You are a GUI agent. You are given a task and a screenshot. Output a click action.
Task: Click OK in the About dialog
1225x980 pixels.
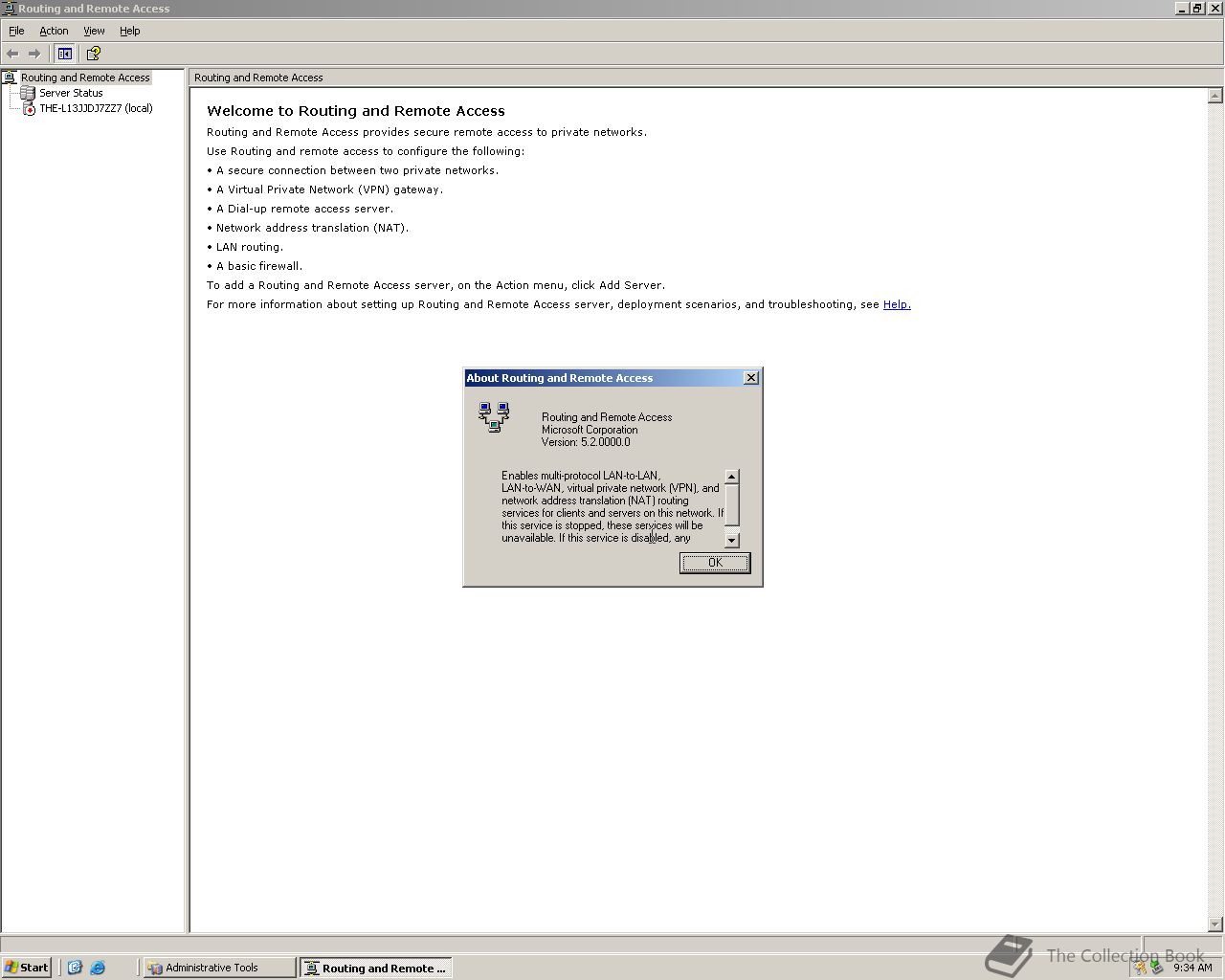point(715,563)
